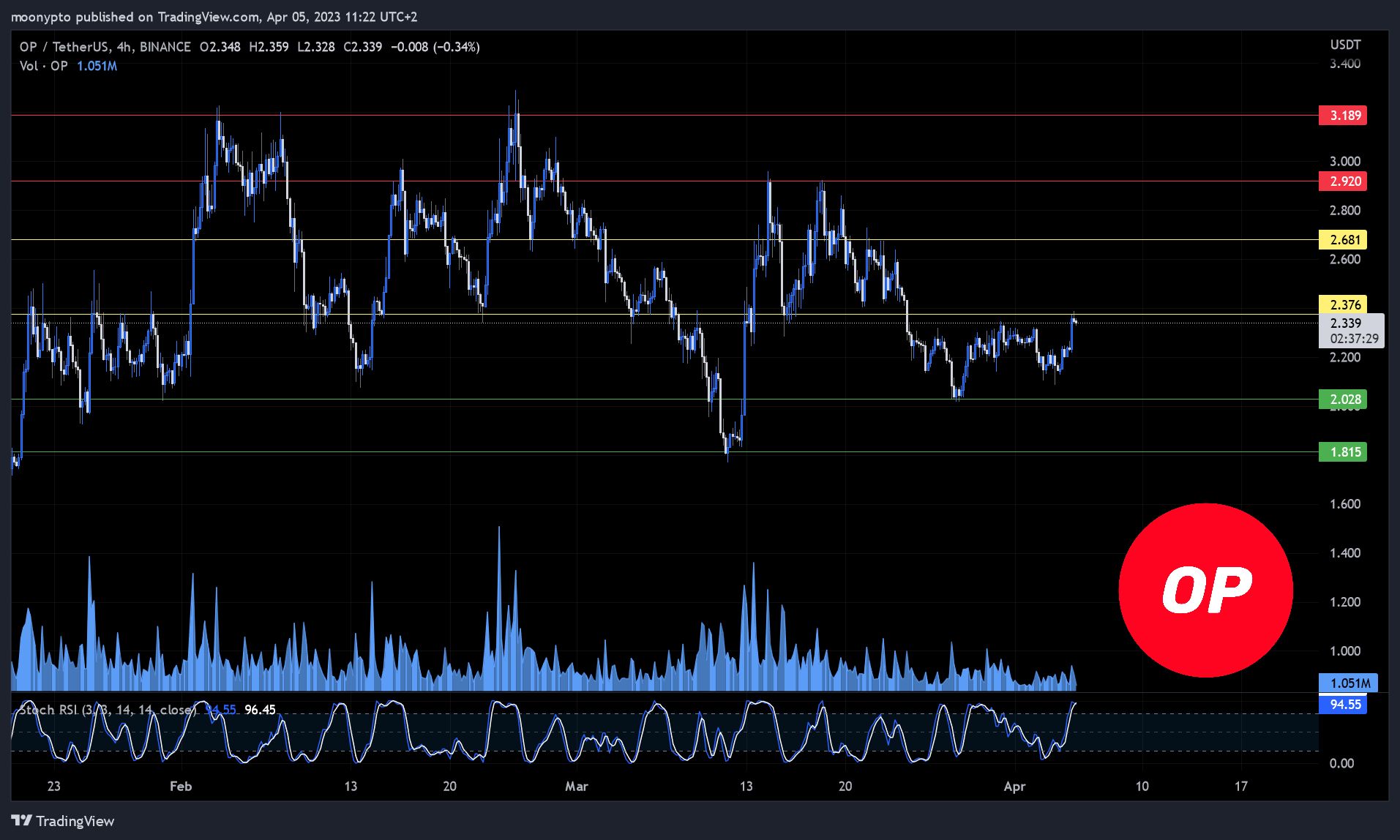Click the Vol · OP indicator legend
The image size is (1400, 840).
[x=44, y=66]
